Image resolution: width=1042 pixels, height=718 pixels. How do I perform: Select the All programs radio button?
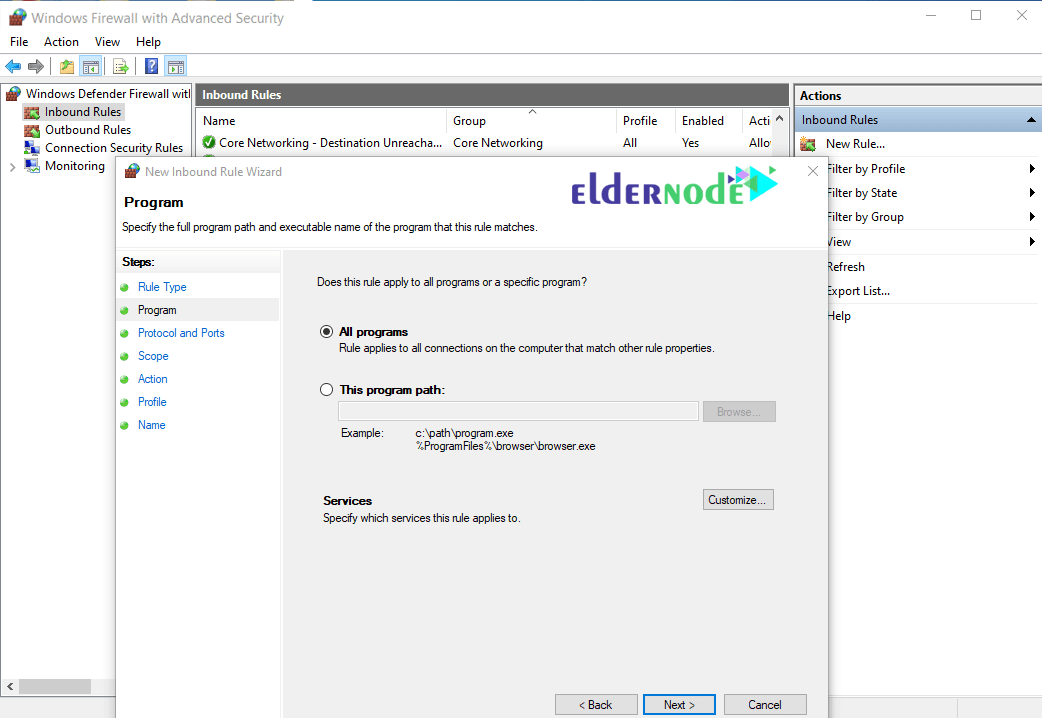click(x=327, y=332)
